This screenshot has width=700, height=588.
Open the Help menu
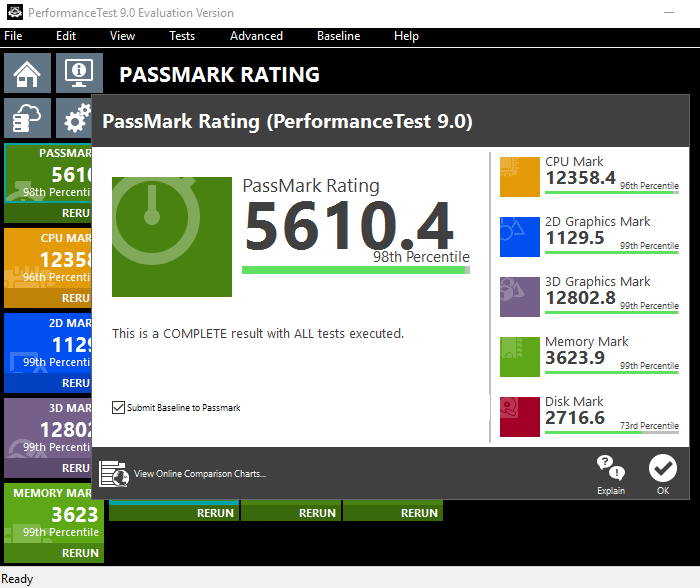406,36
